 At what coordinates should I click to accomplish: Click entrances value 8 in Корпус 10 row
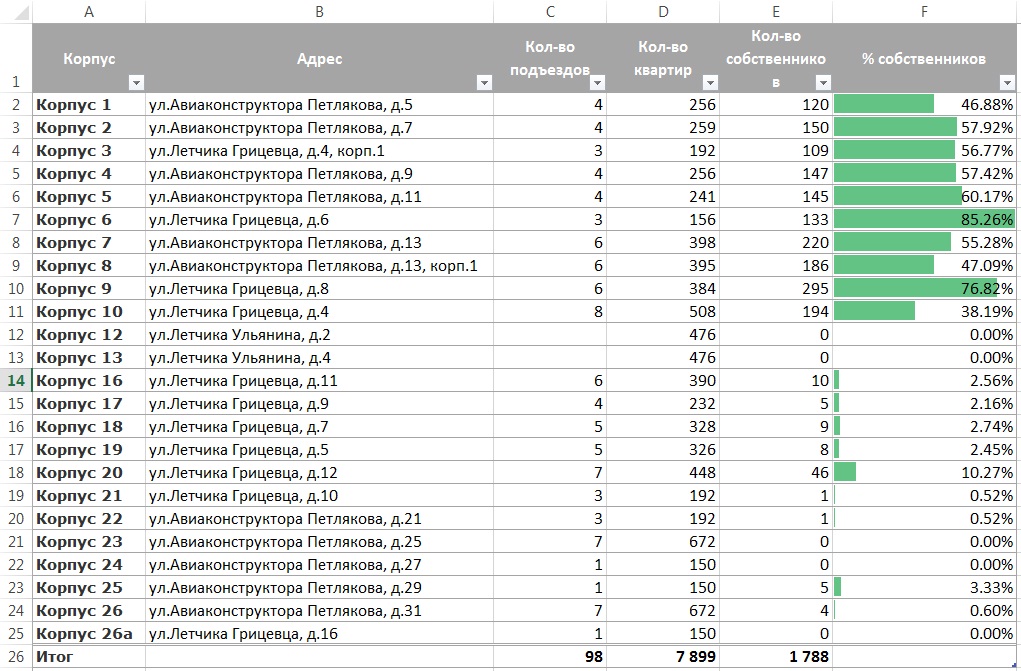(550, 311)
